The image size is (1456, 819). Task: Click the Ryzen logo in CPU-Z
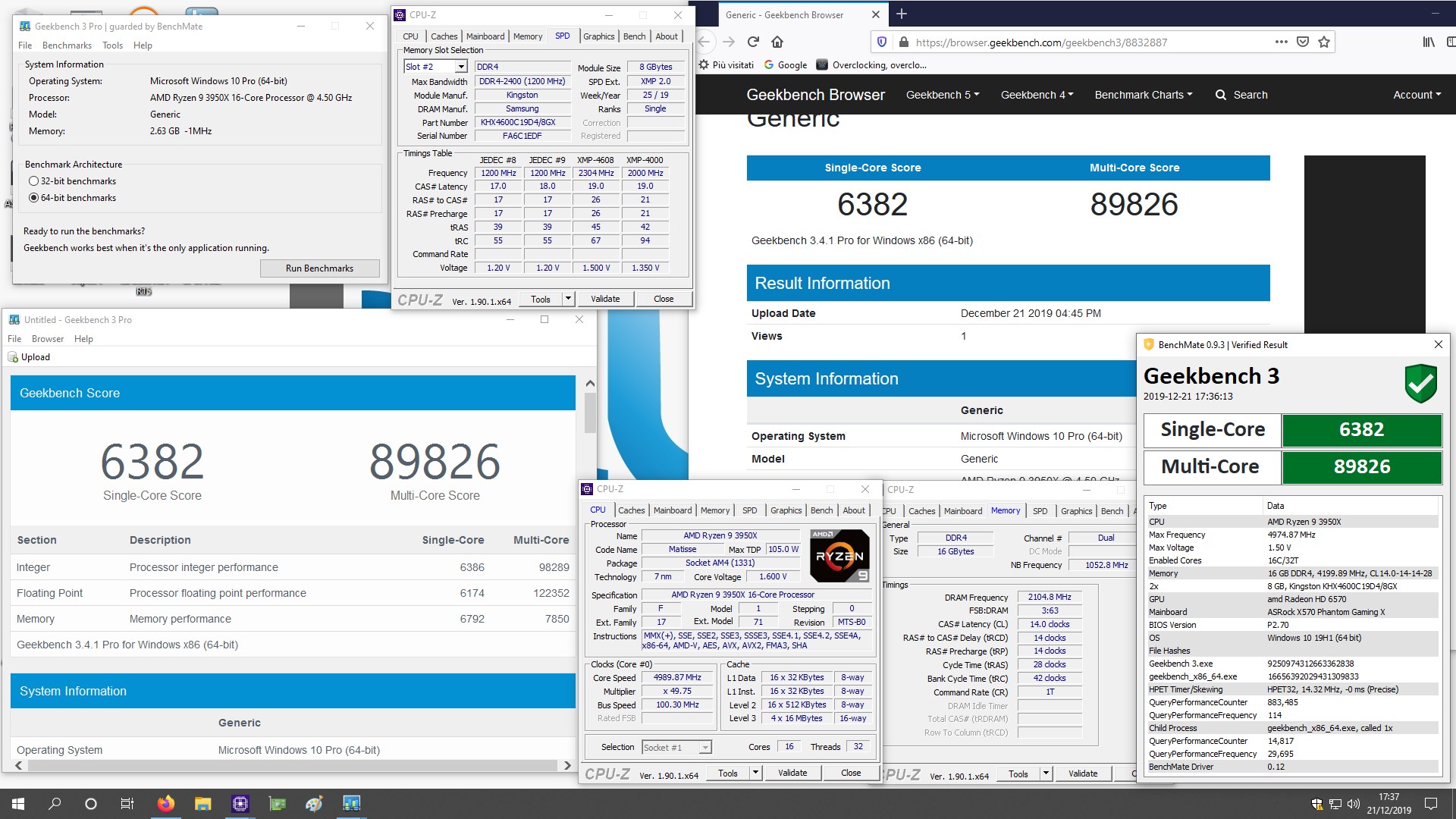839,556
